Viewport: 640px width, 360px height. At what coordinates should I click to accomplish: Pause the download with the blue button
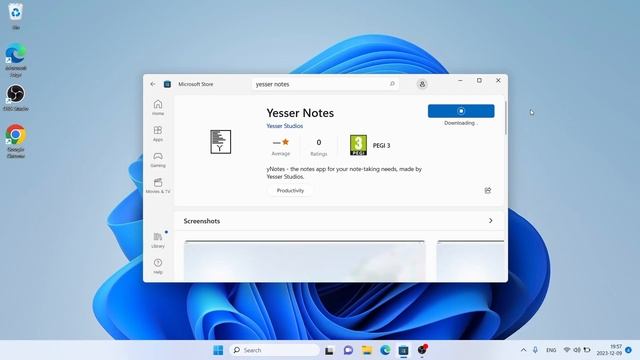[x=461, y=111]
